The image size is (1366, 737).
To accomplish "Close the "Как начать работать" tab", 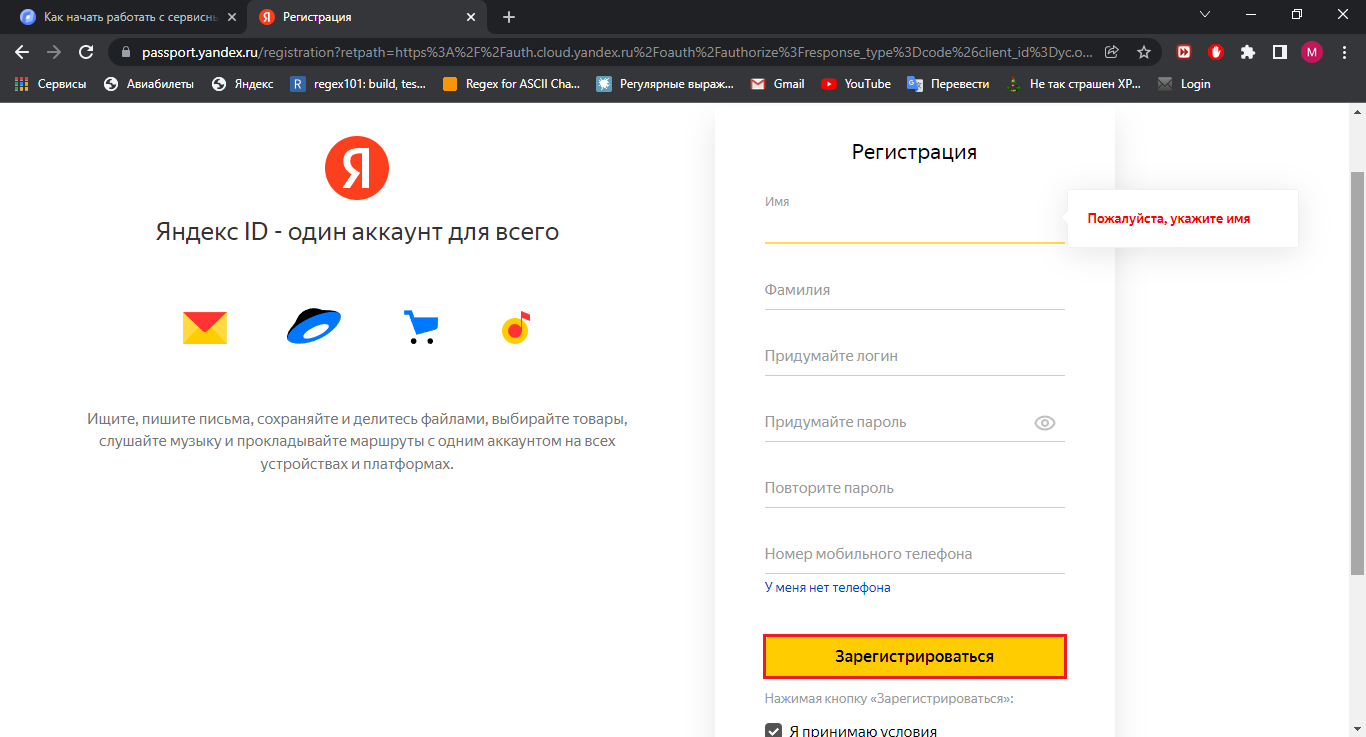I will [x=231, y=17].
